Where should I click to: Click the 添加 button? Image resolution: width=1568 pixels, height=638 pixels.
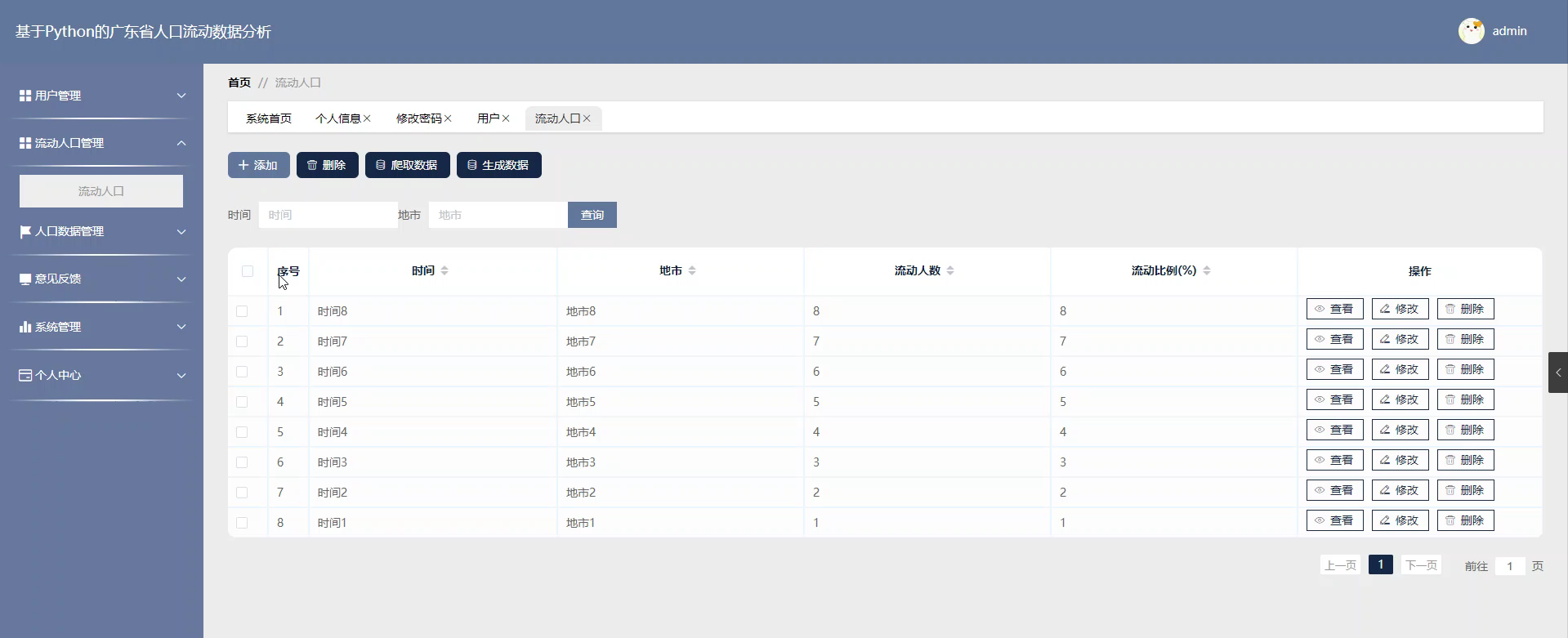point(258,165)
